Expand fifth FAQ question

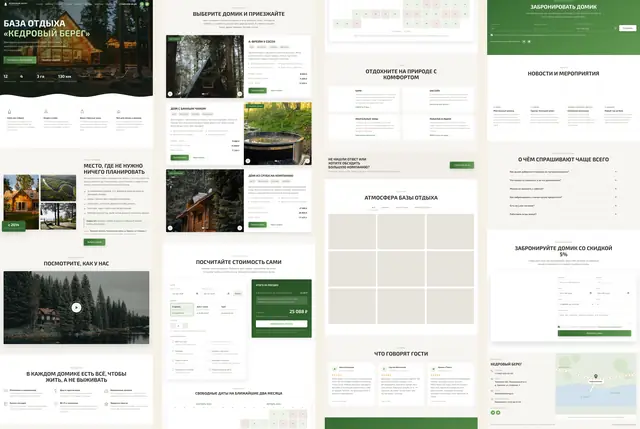563,206
